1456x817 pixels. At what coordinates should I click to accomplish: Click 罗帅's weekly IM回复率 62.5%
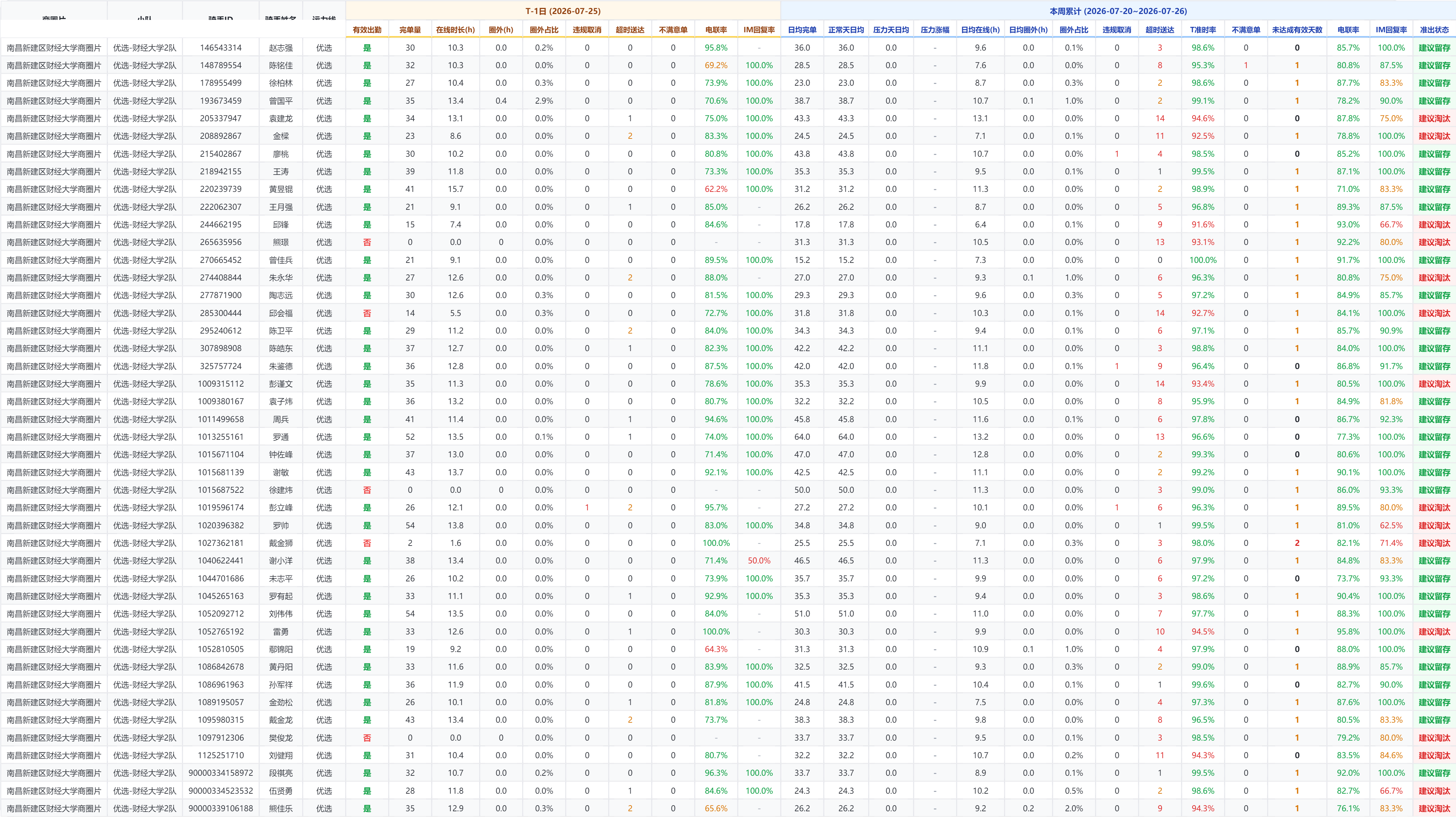click(x=1391, y=526)
